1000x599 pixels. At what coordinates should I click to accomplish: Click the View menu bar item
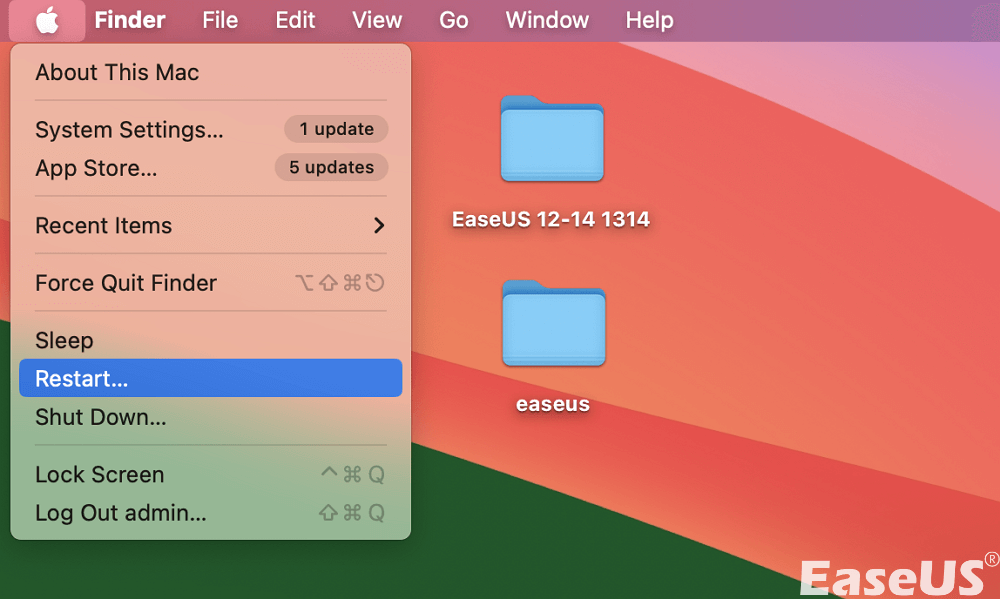click(x=377, y=20)
